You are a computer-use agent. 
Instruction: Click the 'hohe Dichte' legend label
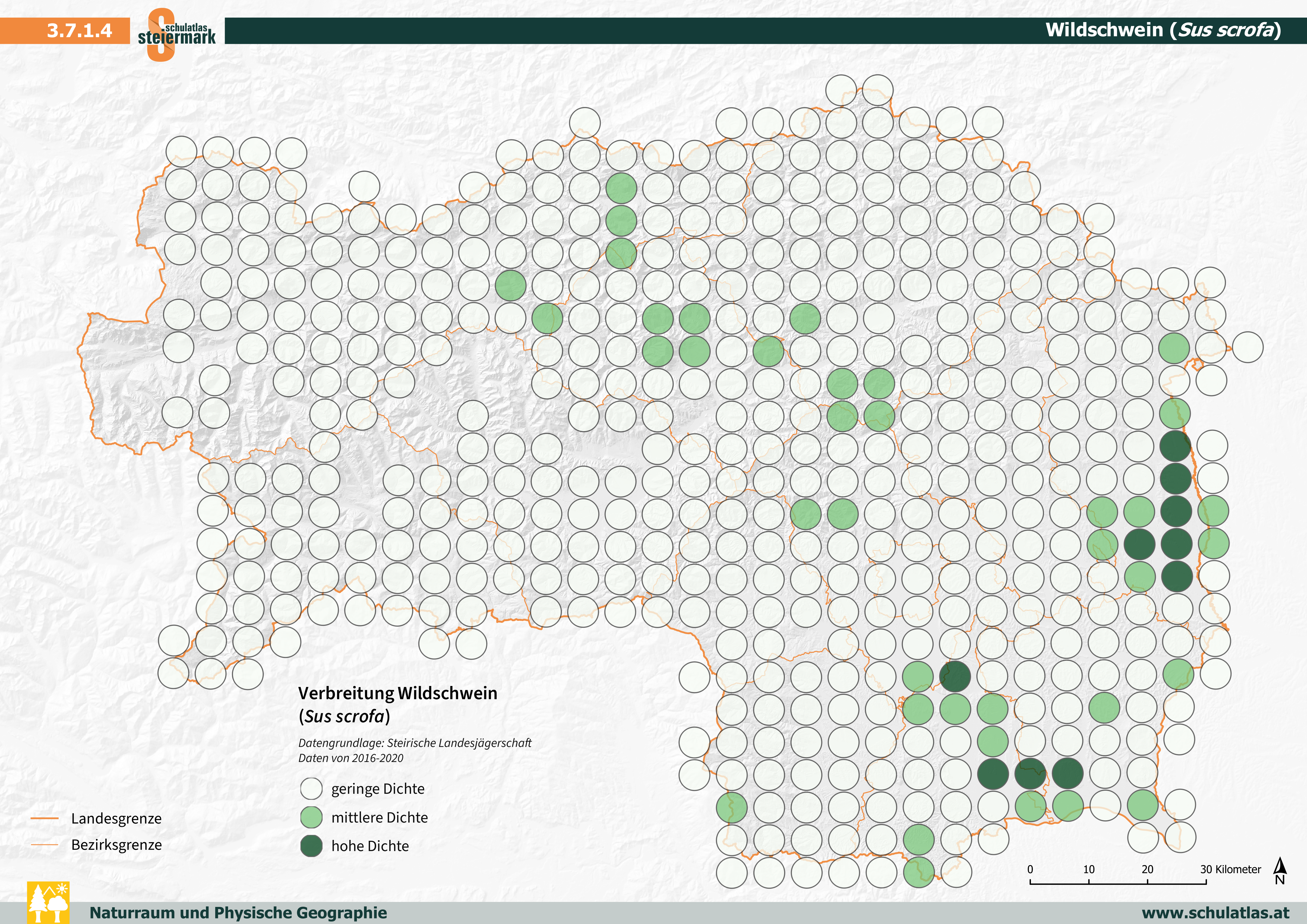coord(370,846)
